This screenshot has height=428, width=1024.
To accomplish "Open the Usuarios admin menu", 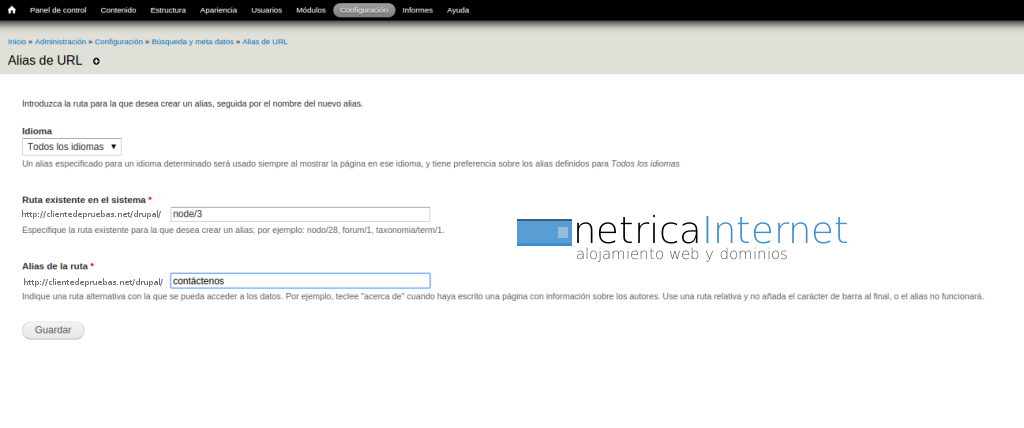I will coord(266,10).
